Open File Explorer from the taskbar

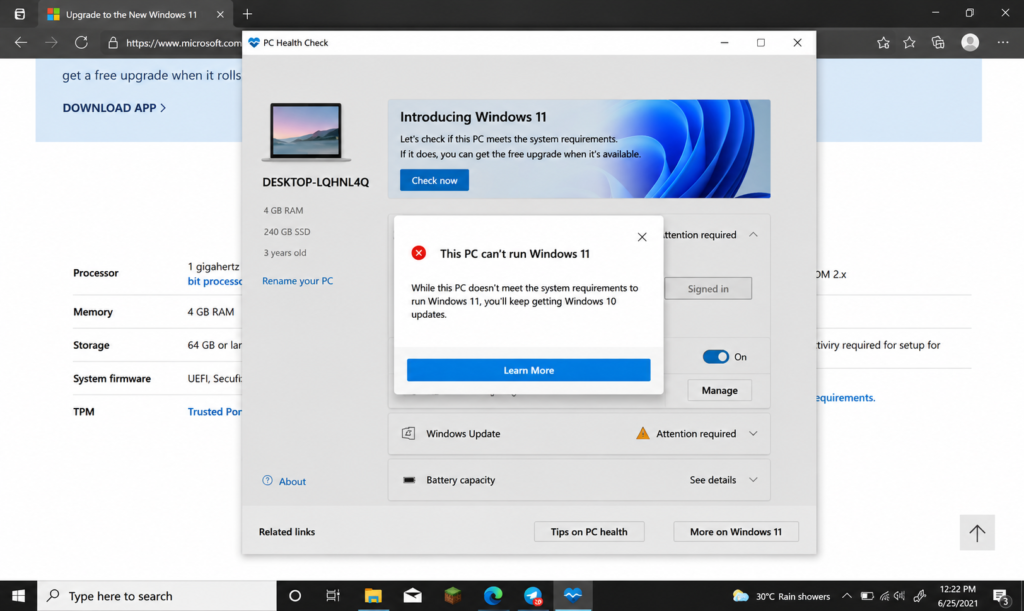pyautogui.click(x=373, y=596)
